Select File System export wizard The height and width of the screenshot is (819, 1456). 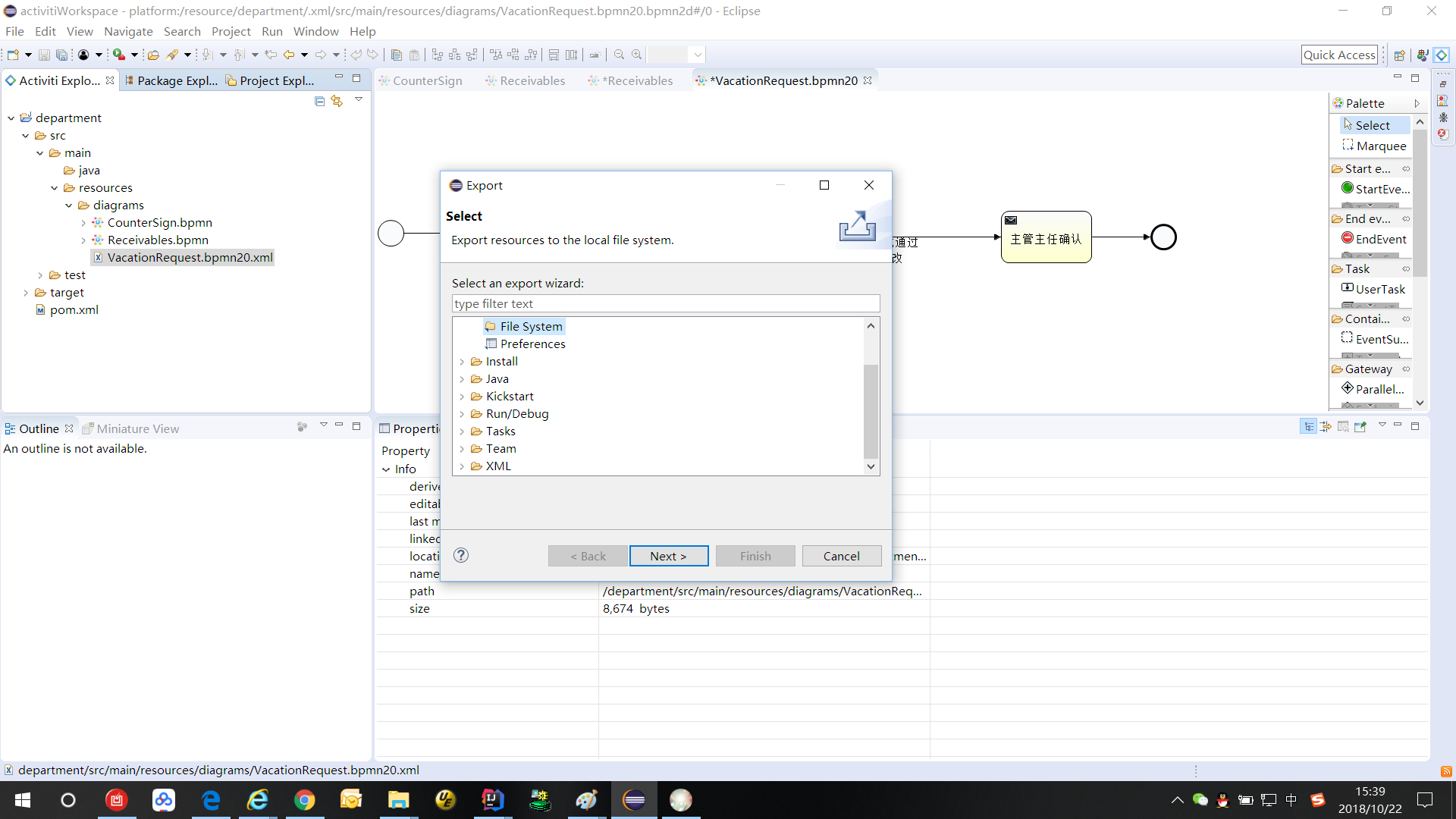pos(524,326)
